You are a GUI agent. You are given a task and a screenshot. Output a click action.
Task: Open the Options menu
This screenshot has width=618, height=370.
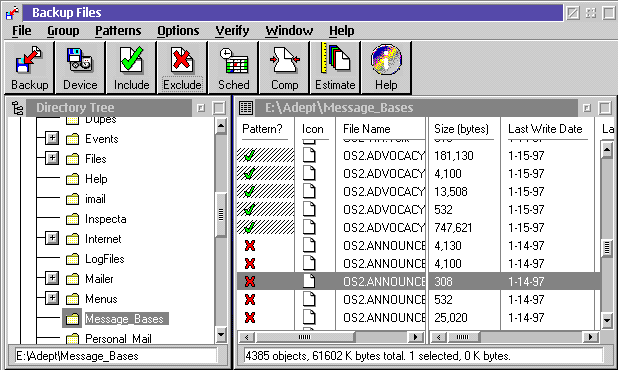(178, 31)
